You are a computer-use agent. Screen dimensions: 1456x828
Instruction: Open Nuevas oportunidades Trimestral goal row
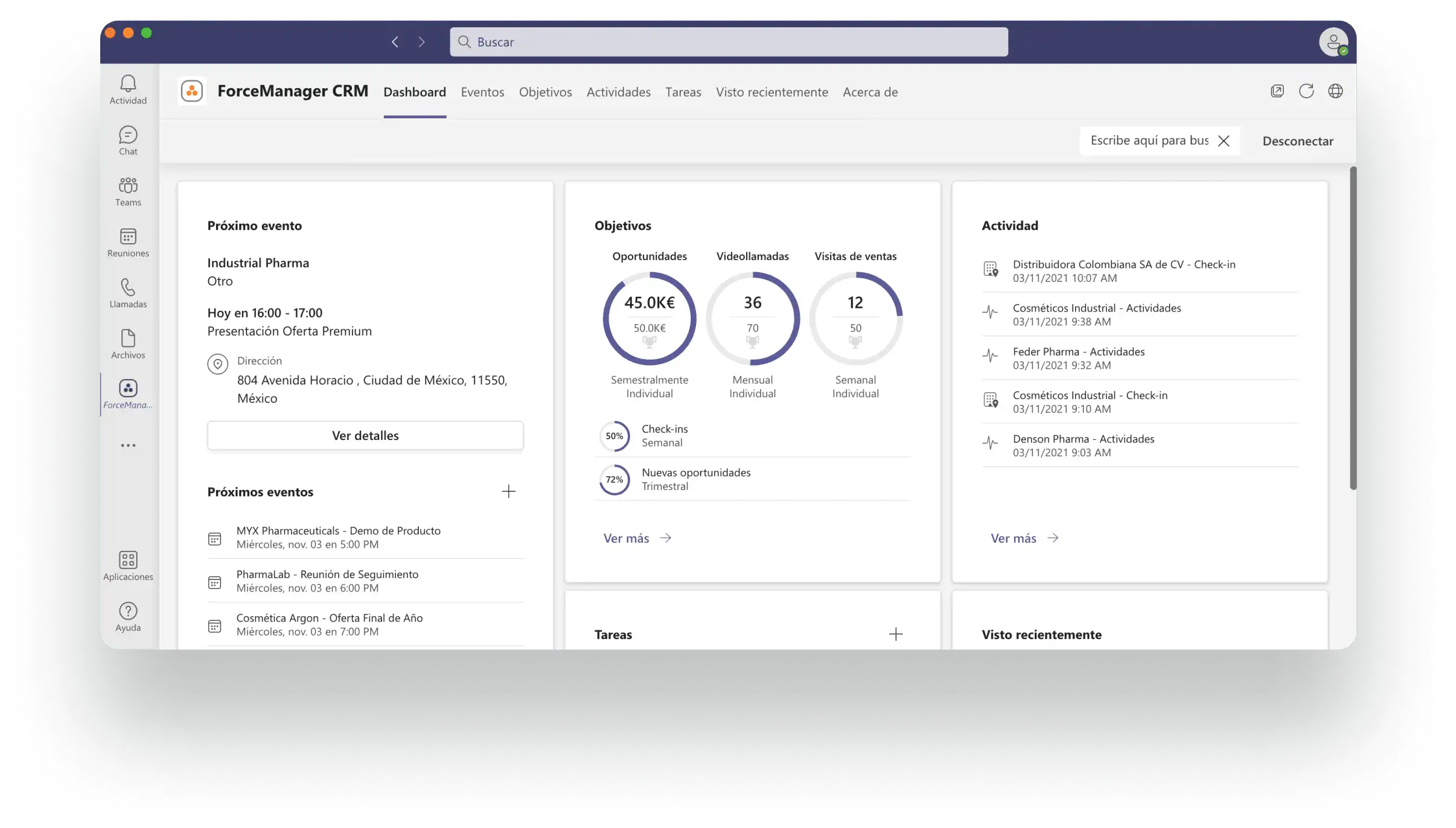click(x=753, y=479)
